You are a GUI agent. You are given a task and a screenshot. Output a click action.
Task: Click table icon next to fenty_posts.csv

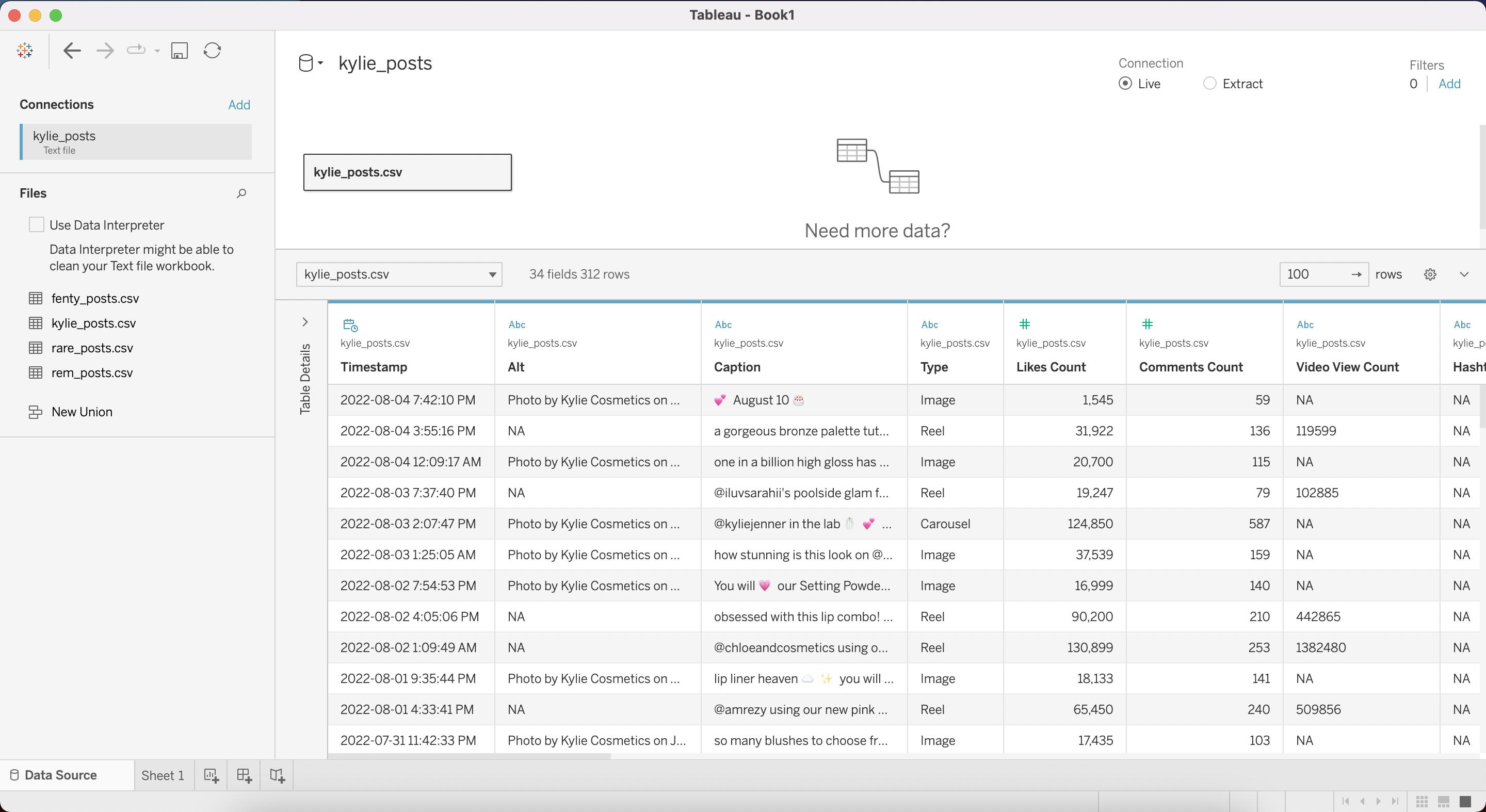[x=36, y=298]
